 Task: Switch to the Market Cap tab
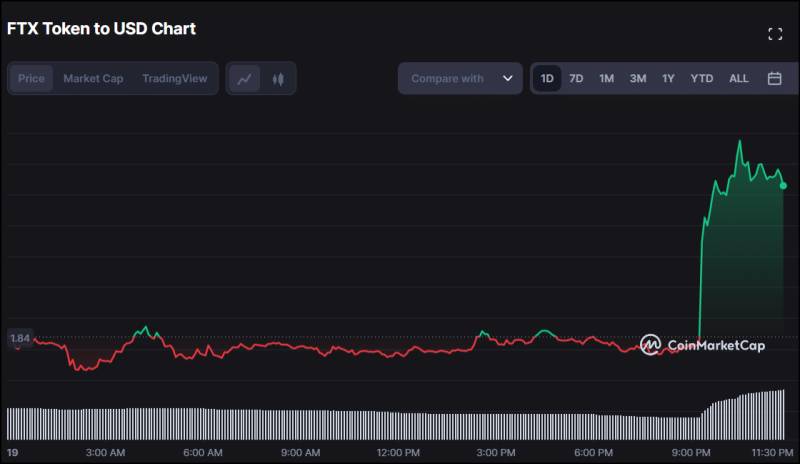pos(93,79)
